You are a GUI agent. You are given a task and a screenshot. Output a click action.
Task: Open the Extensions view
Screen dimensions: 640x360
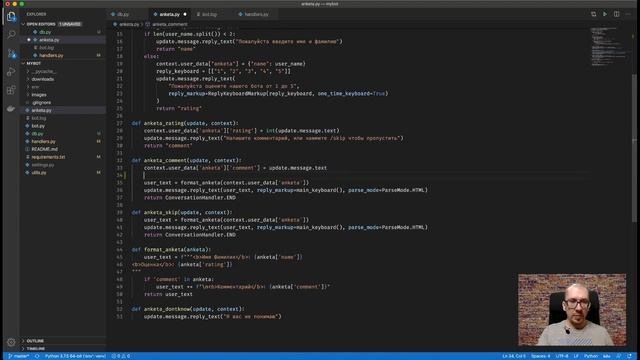[x=11, y=90]
